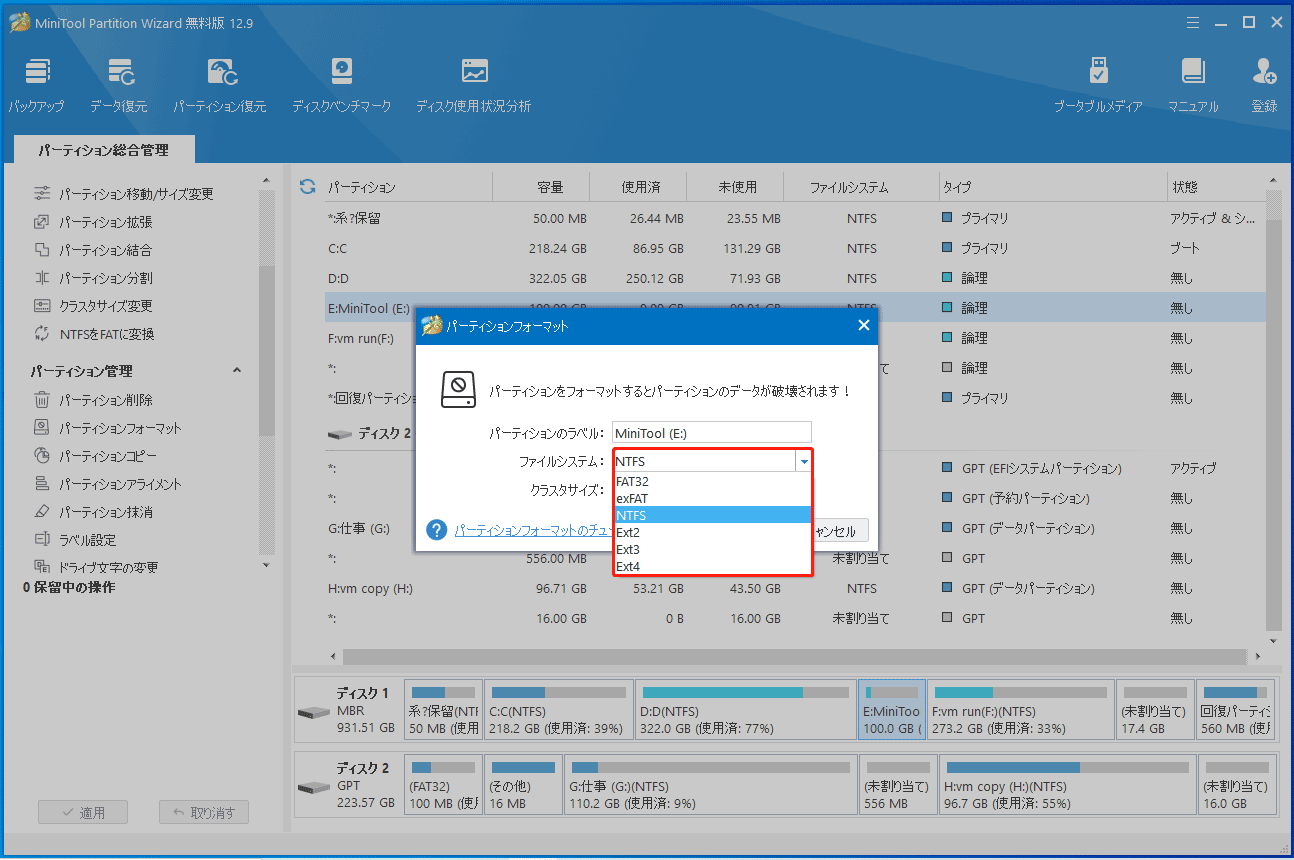Select Ext4 from file system list

(712, 566)
